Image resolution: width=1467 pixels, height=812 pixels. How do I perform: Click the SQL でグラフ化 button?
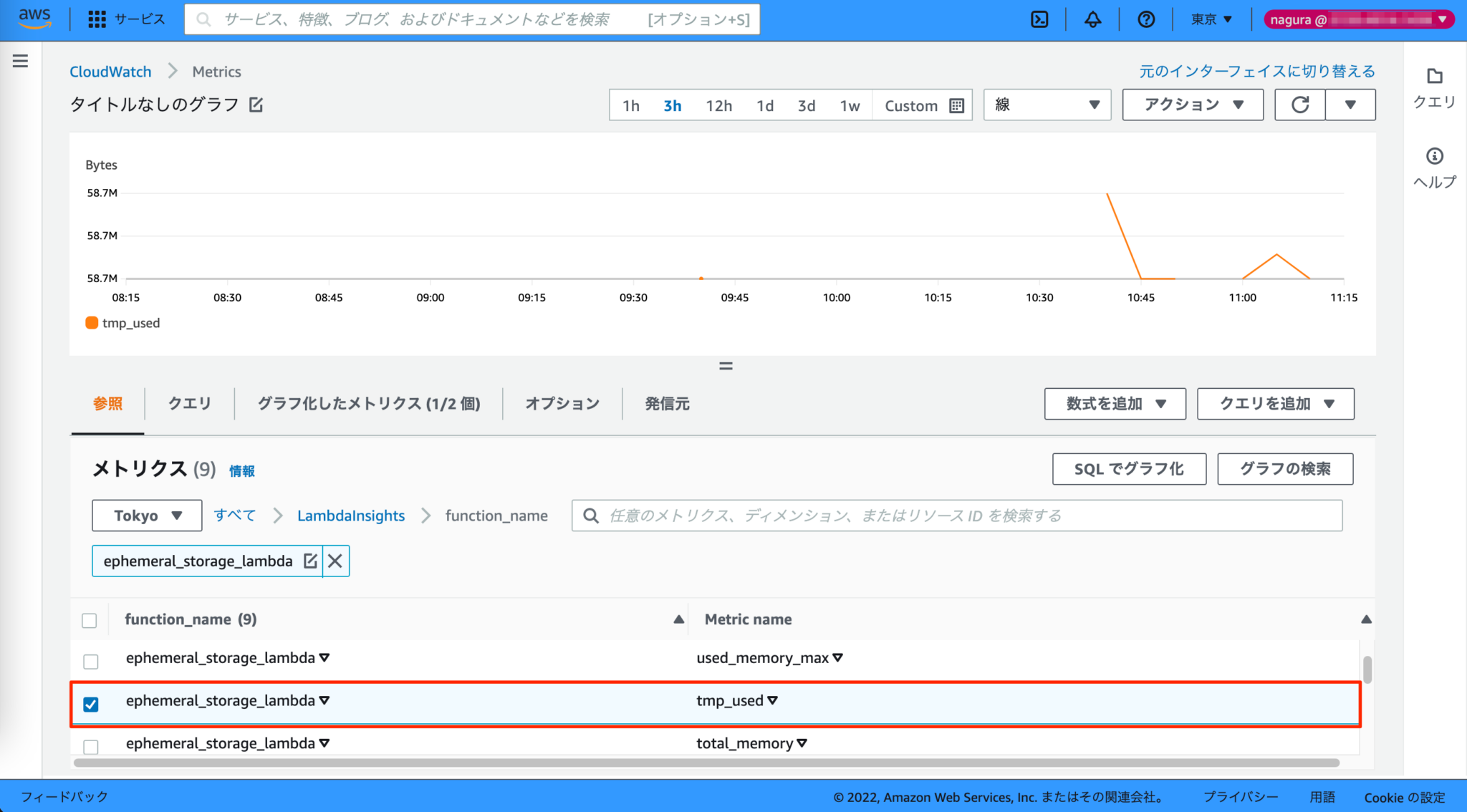click(1128, 469)
